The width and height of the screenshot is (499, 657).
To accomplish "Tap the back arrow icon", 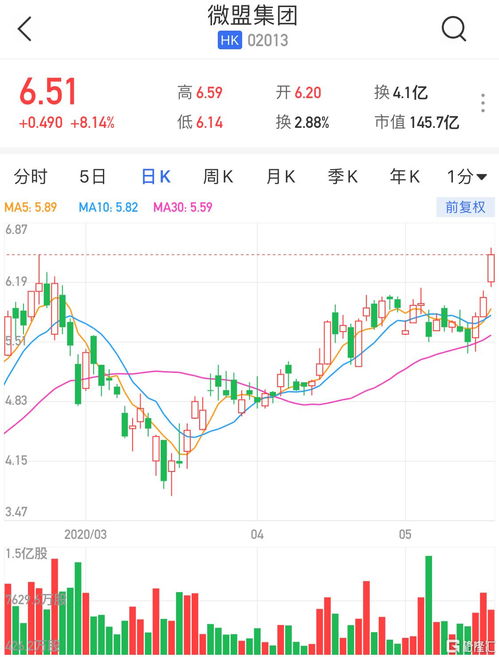I will click(25, 29).
